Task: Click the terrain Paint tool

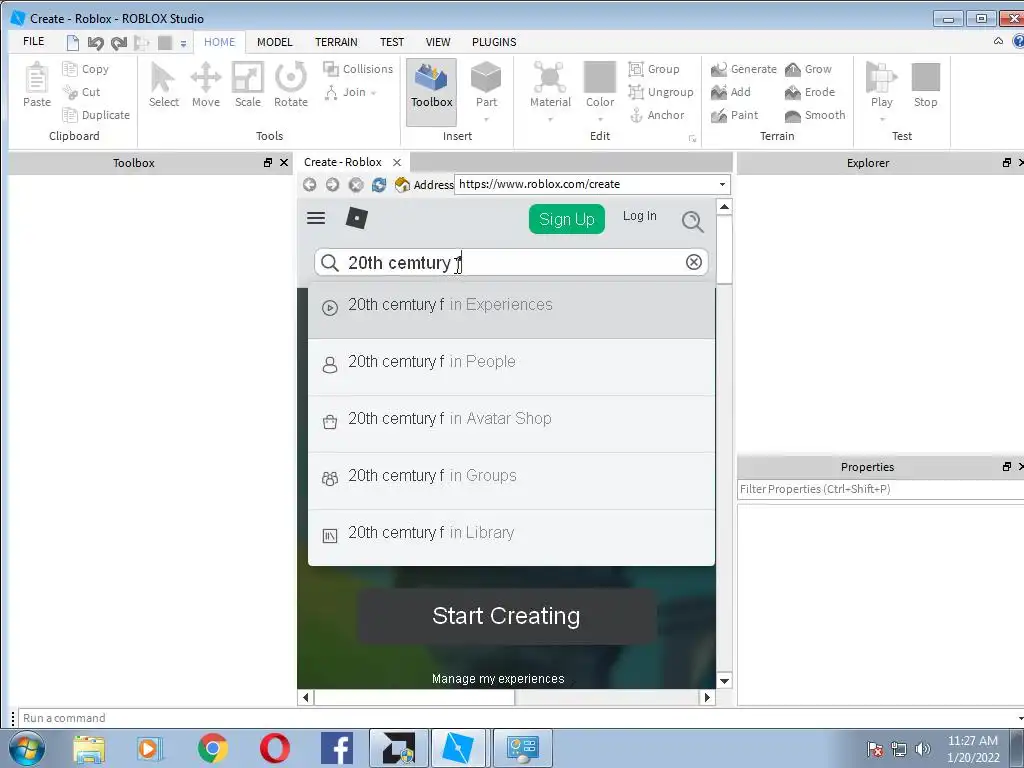Action: pyautogui.click(x=734, y=115)
